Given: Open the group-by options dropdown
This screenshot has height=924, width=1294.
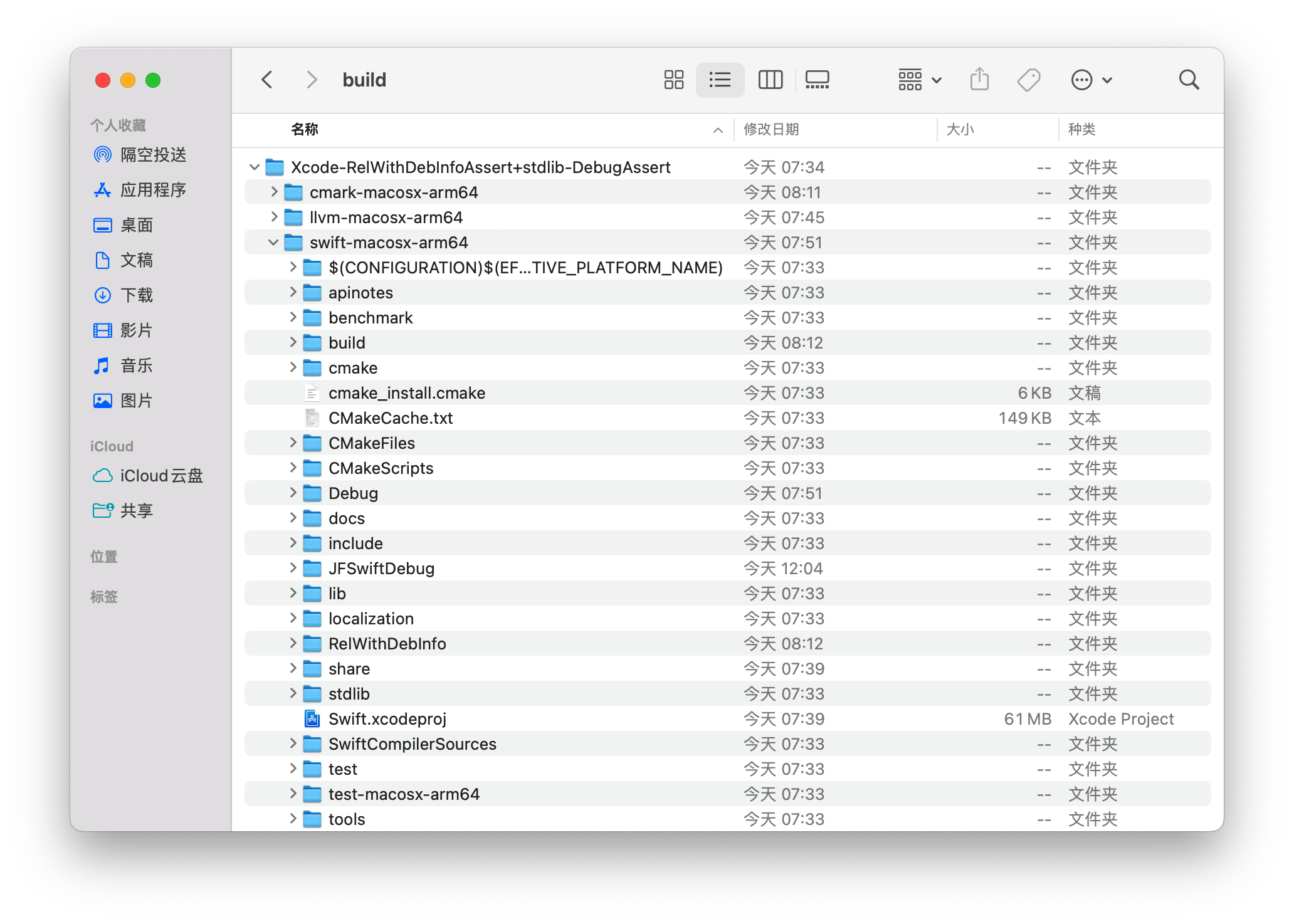Looking at the screenshot, I should (919, 80).
